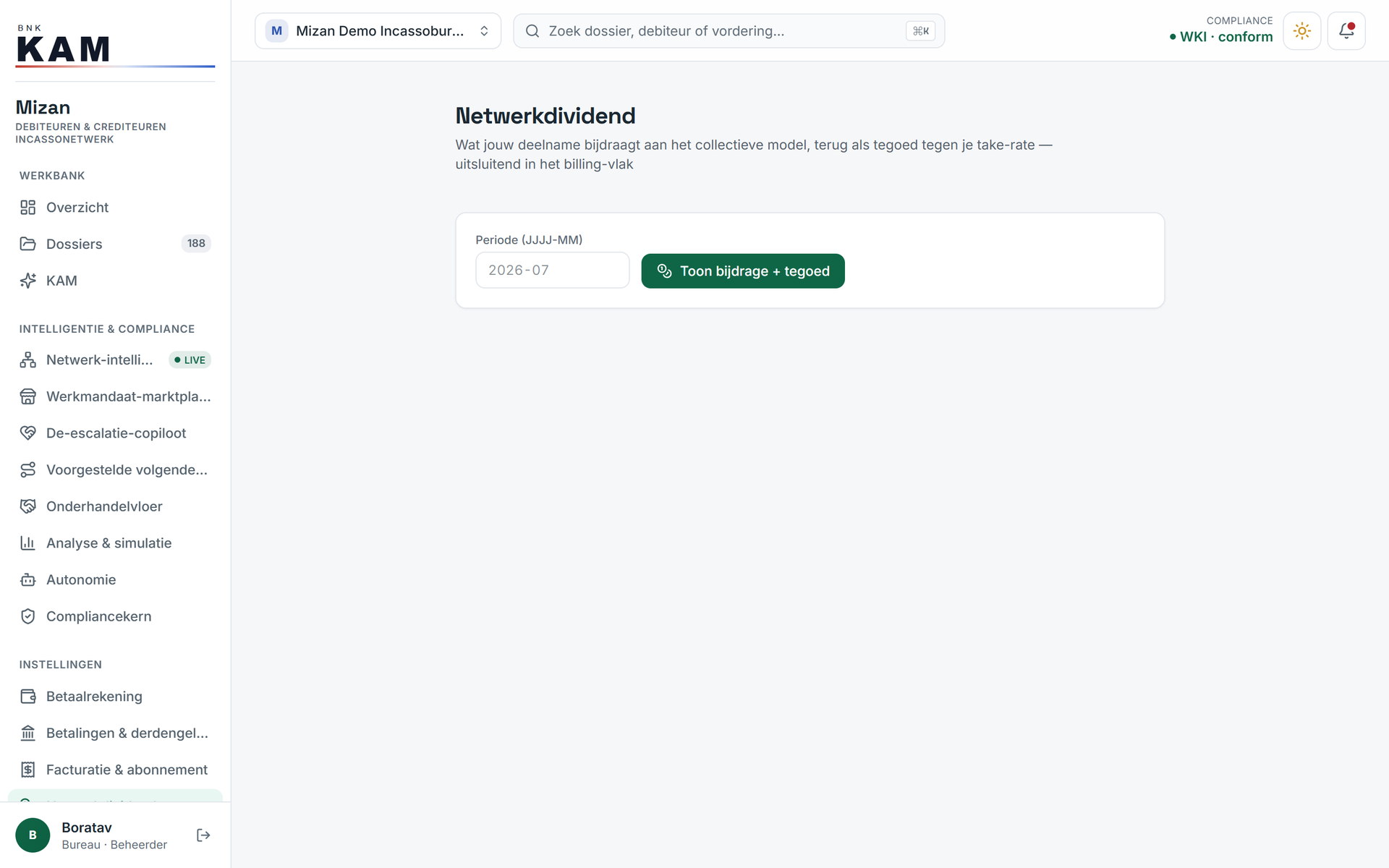Open notifications bell icon

click(1346, 31)
